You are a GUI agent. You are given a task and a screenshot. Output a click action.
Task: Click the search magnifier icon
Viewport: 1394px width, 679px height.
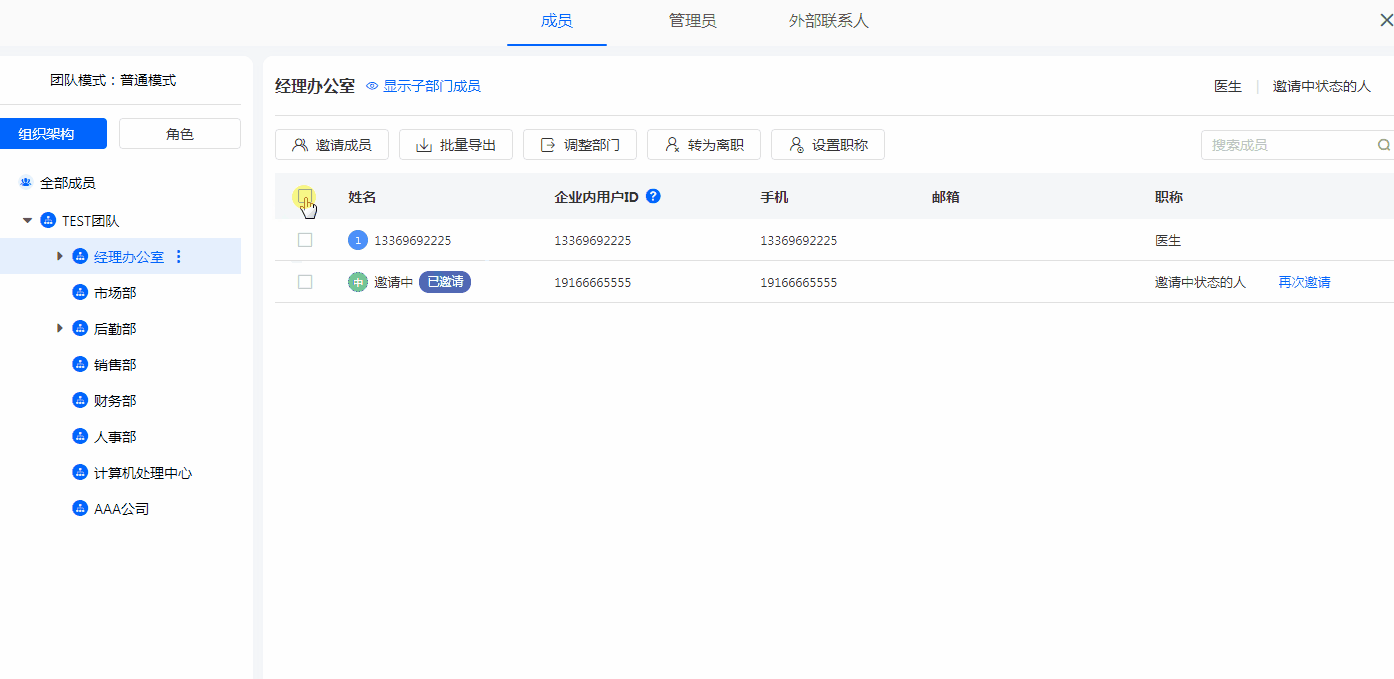click(1384, 145)
